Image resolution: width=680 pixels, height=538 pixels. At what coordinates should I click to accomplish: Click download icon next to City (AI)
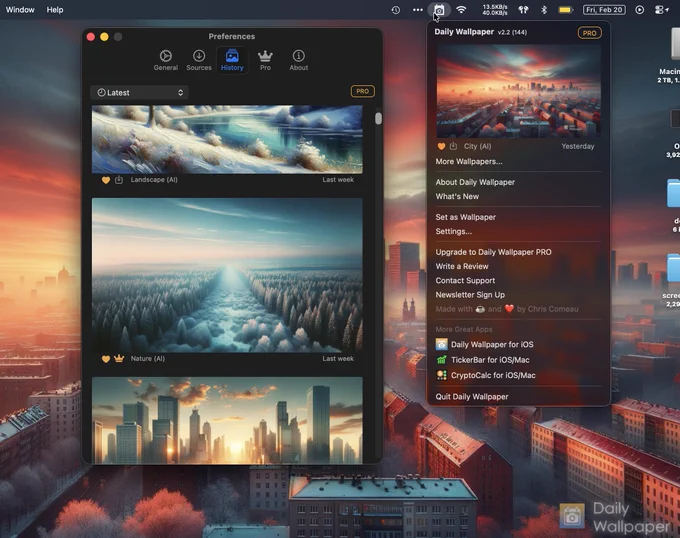tap(453, 146)
